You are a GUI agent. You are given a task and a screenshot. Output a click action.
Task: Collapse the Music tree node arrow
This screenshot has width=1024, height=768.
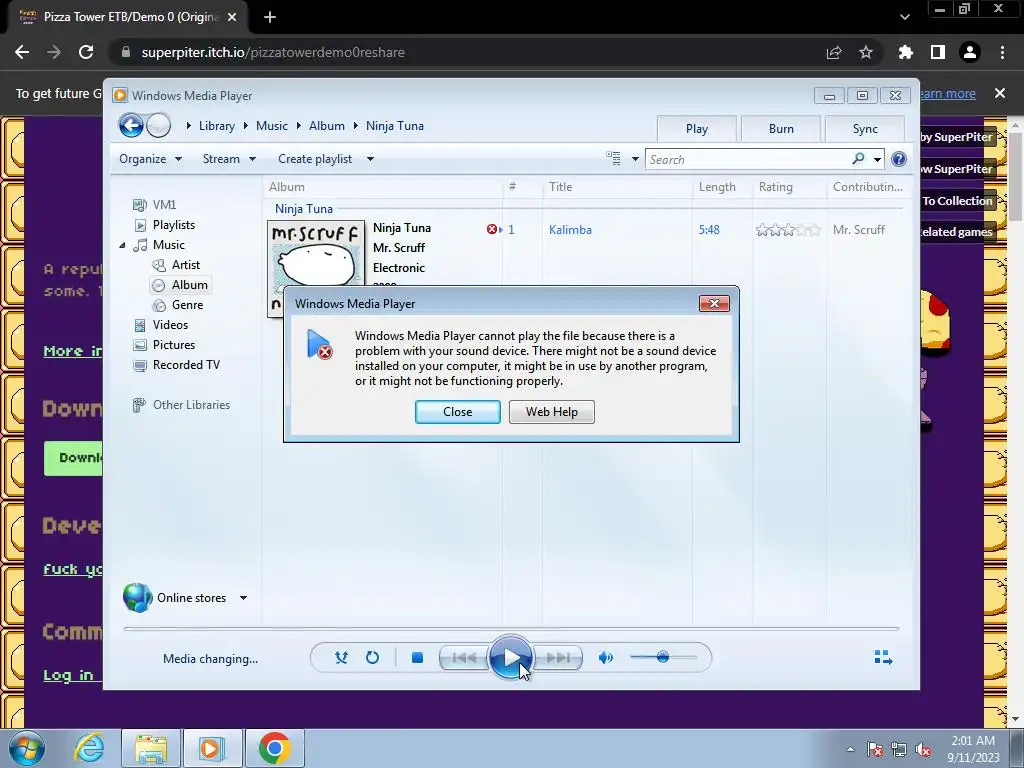tap(122, 245)
